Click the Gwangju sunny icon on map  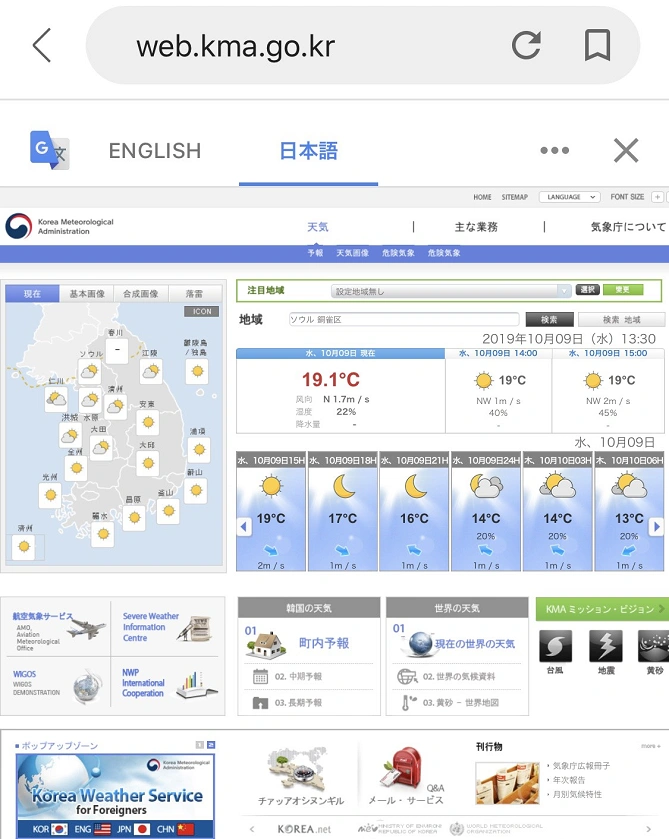point(51,495)
